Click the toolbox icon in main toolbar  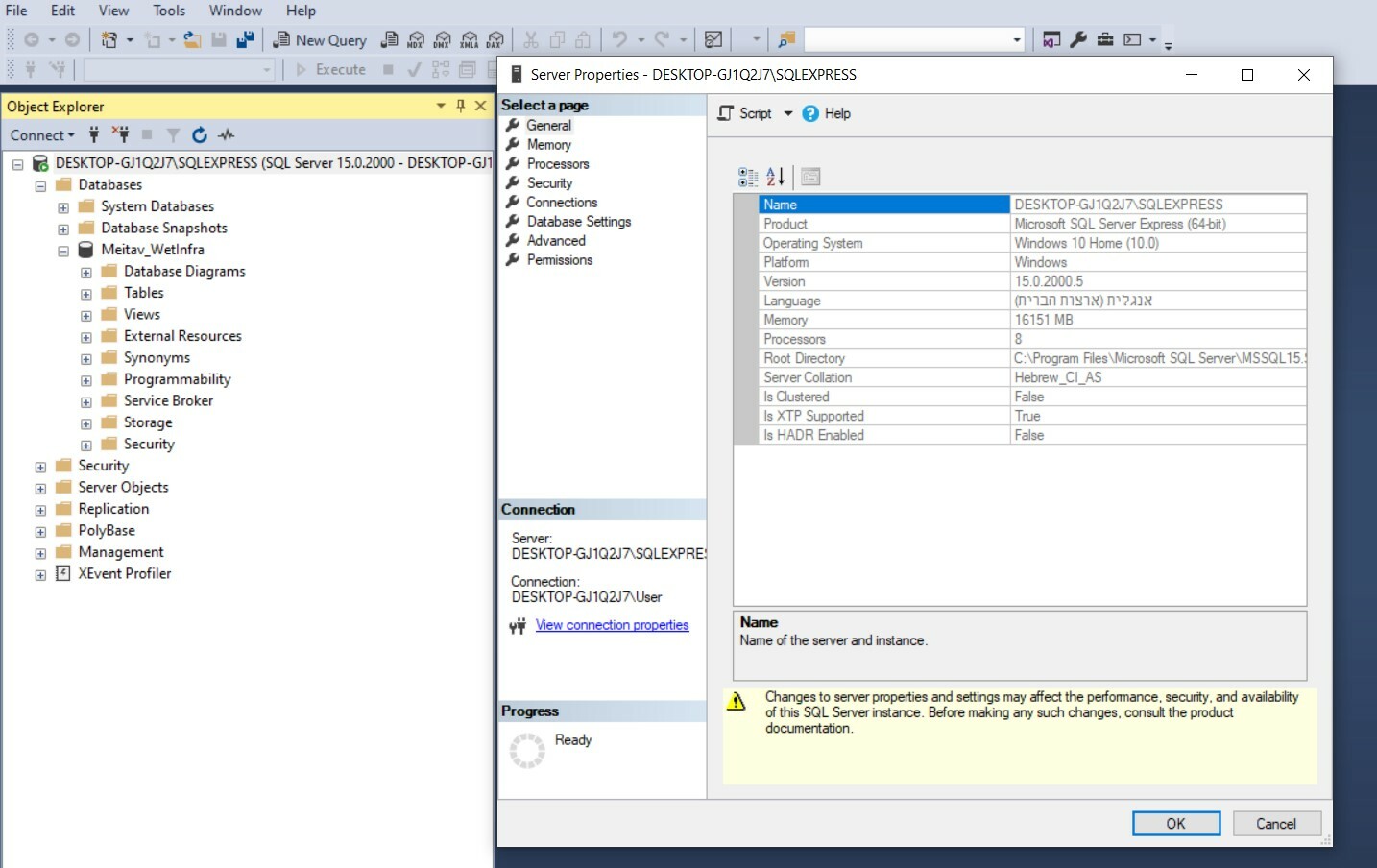1105,40
